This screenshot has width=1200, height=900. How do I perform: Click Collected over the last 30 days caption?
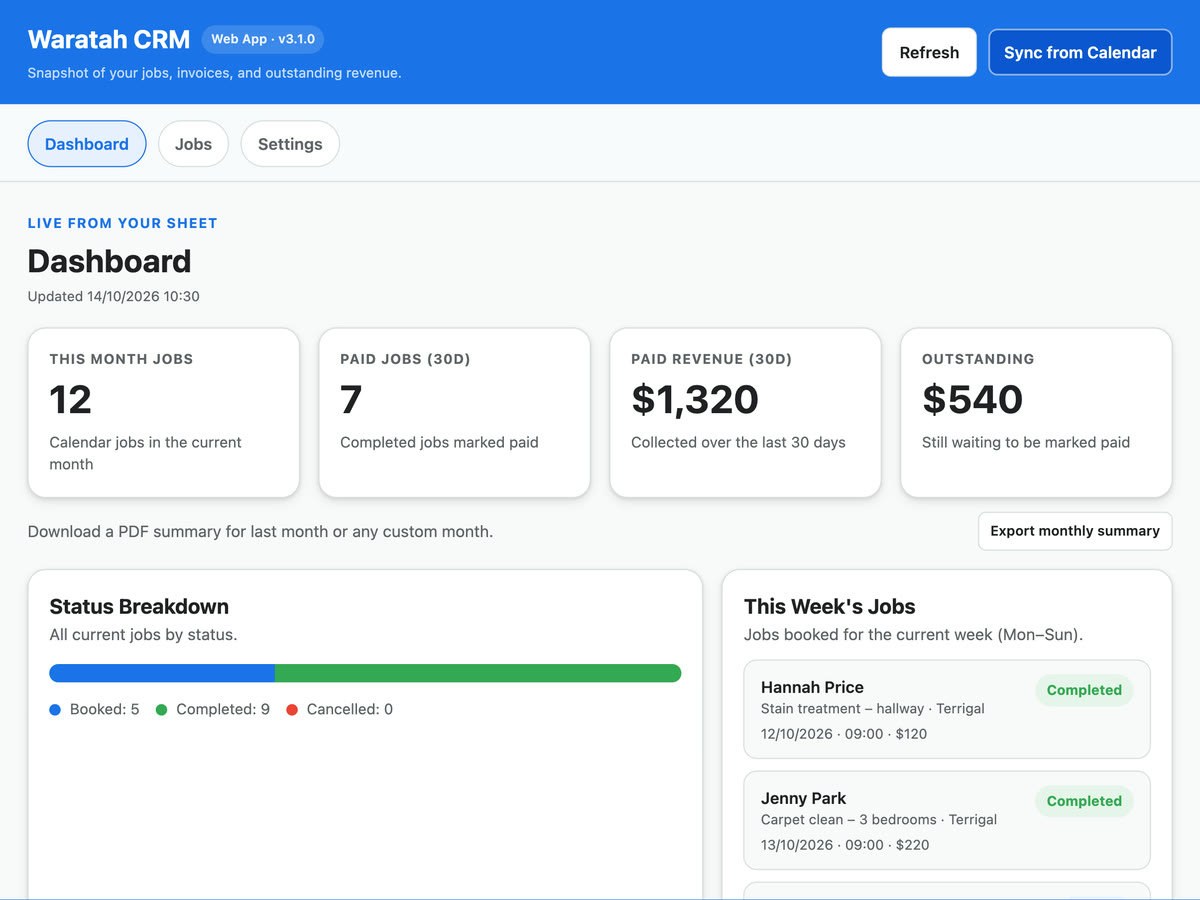point(738,442)
